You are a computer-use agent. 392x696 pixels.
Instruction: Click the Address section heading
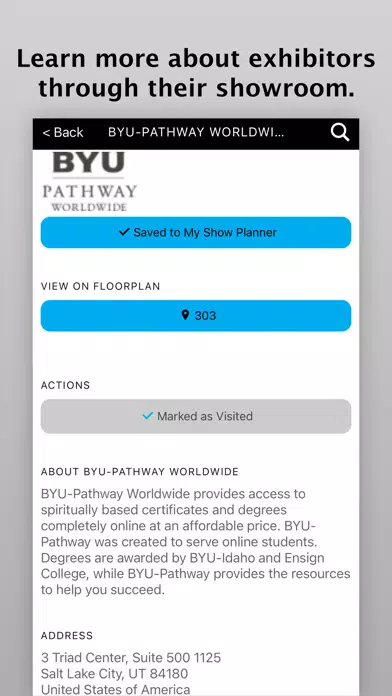(x=67, y=636)
